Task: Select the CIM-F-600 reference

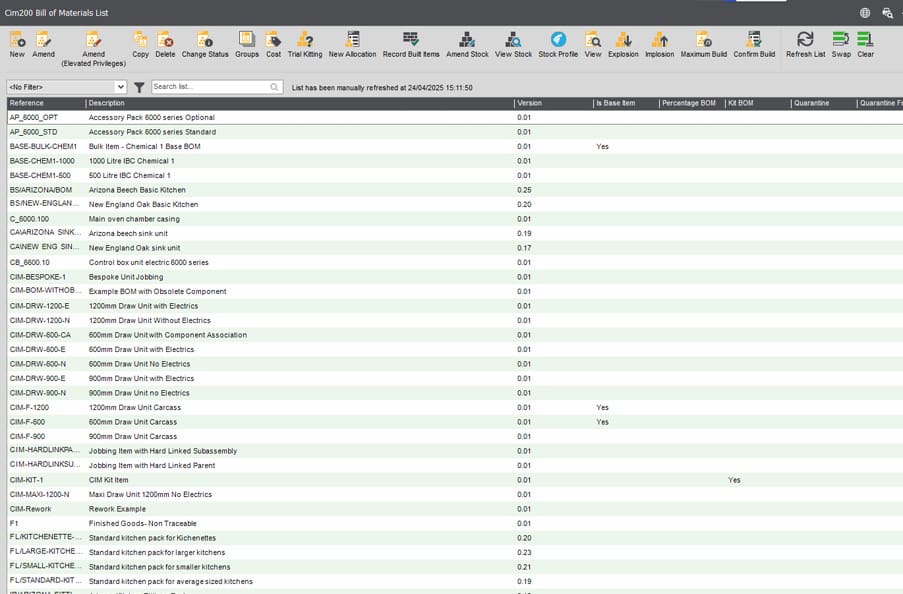Action: click(x=27, y=422)
